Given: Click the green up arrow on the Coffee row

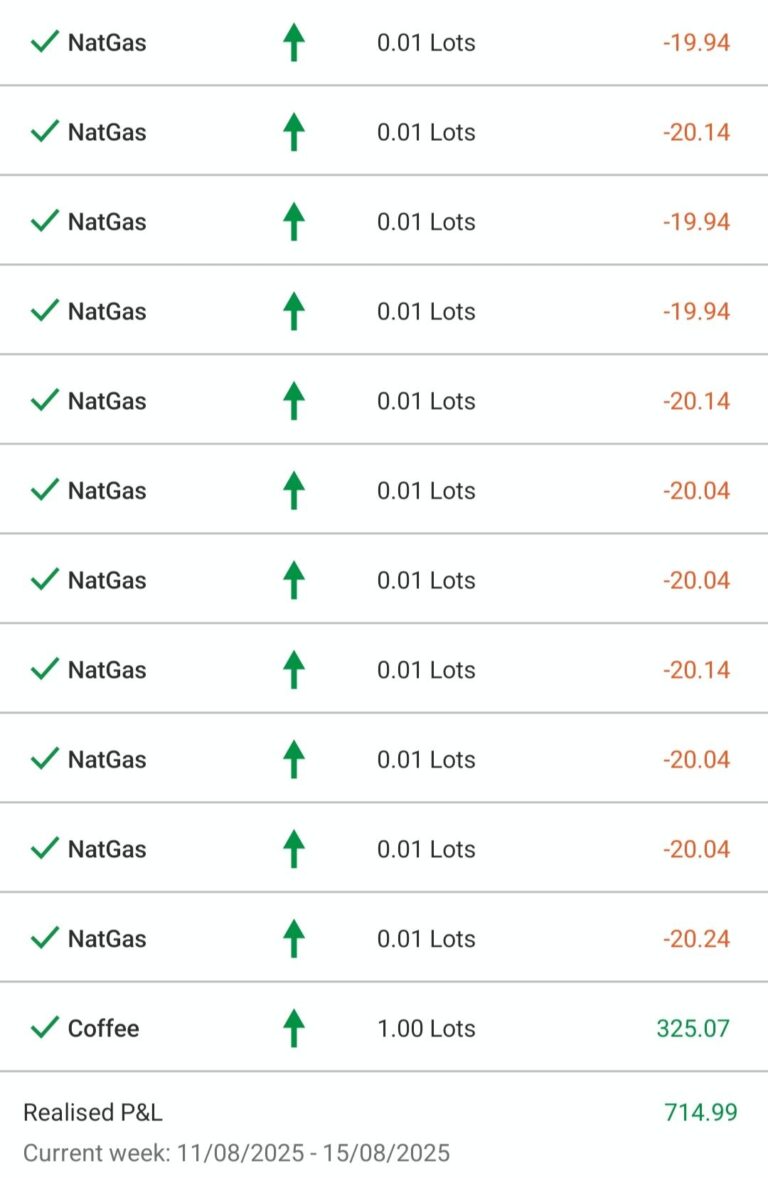Looking at the screenshot, I should click(293, 1028).
